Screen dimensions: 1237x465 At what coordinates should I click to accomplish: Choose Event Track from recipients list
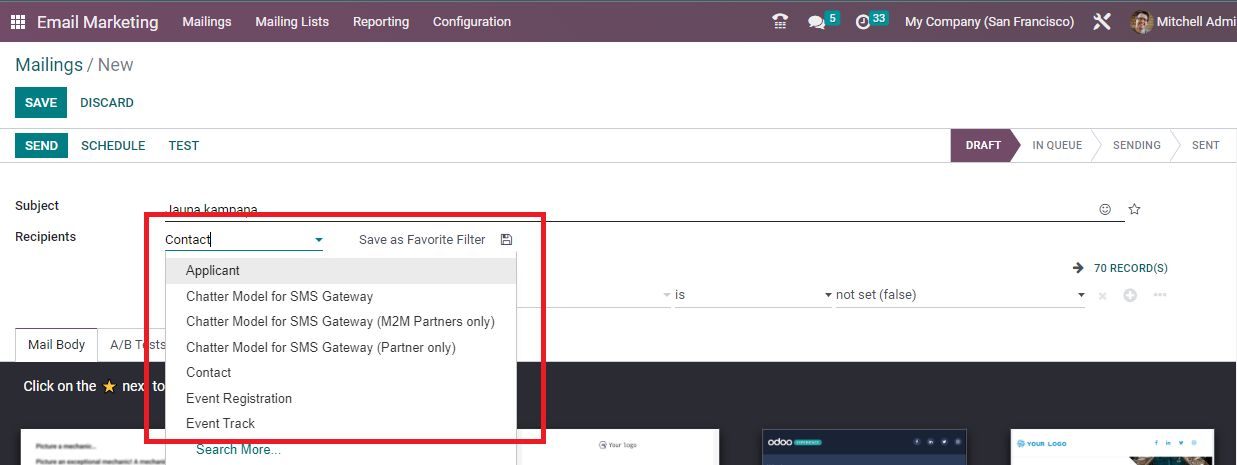(341, 424)
